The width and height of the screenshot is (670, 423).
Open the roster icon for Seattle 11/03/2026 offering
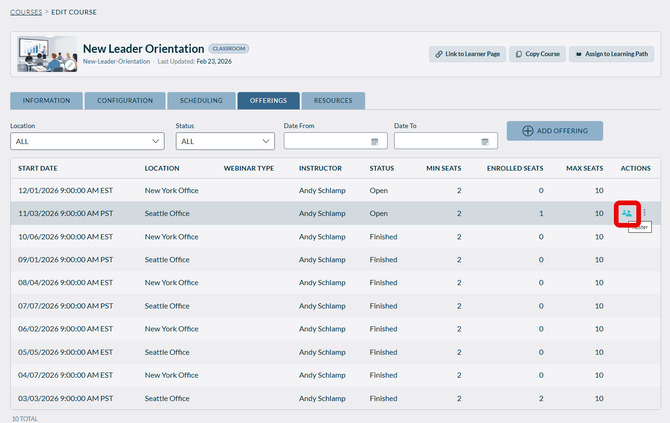click(x=627, y=213)
